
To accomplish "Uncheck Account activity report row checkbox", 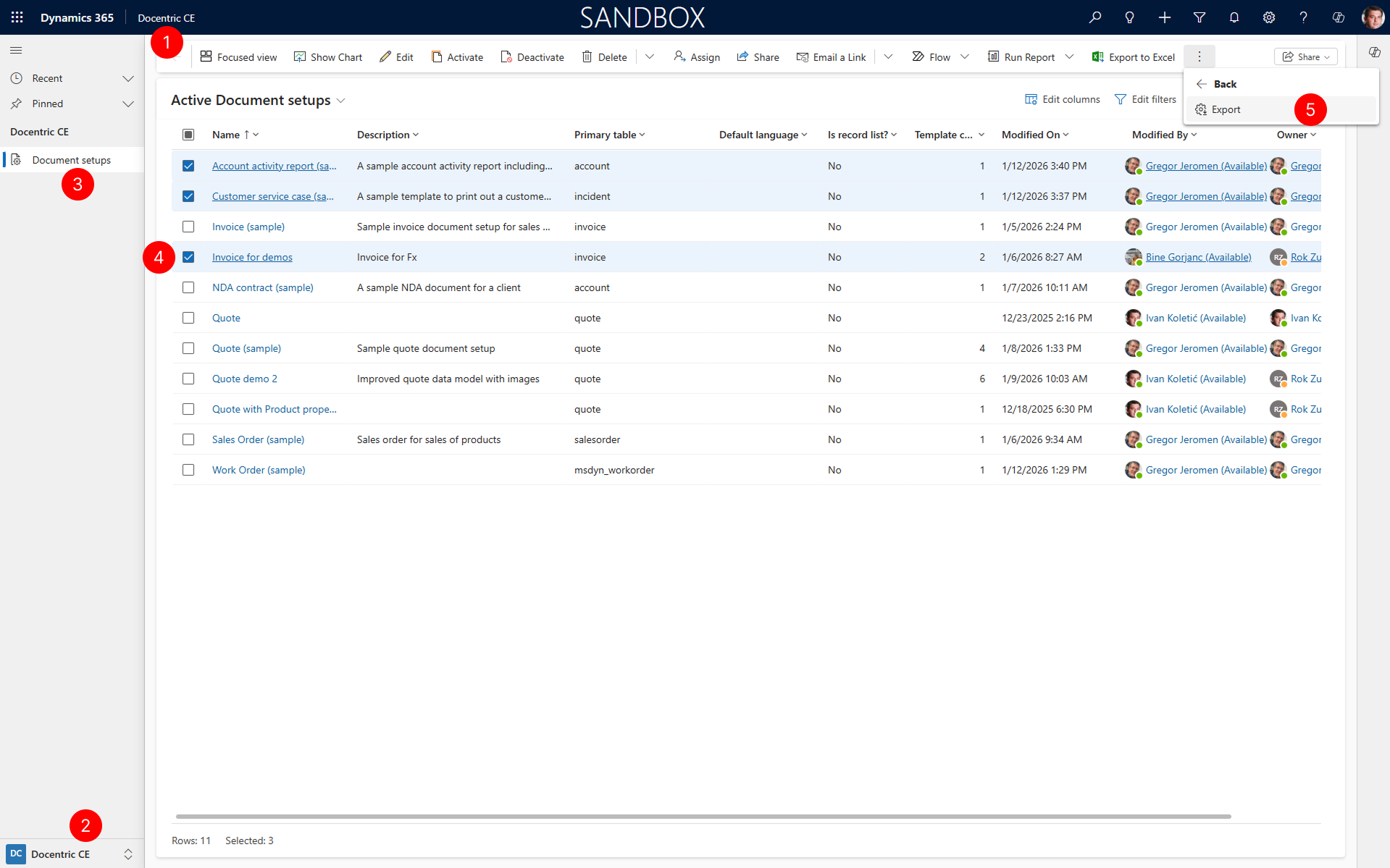I will 188,166.
